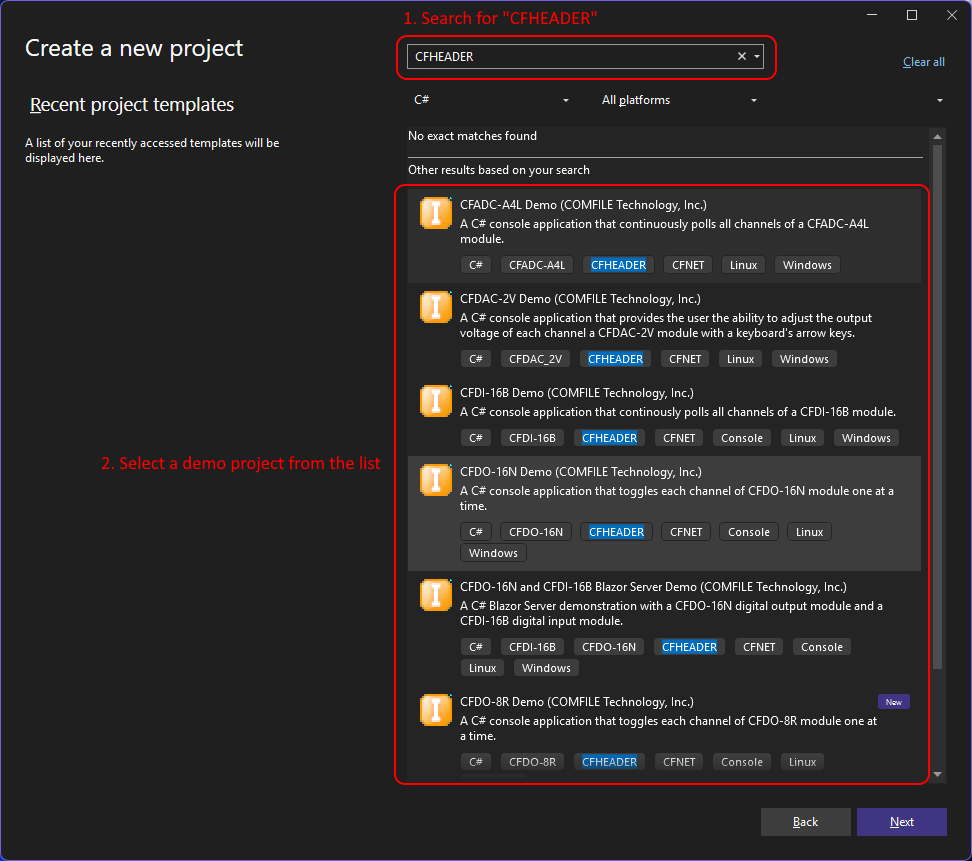This screenshot has height=861, width=972.
Task: Click the Clear all link
Action: pyautogui.click(x=923, y=62)
